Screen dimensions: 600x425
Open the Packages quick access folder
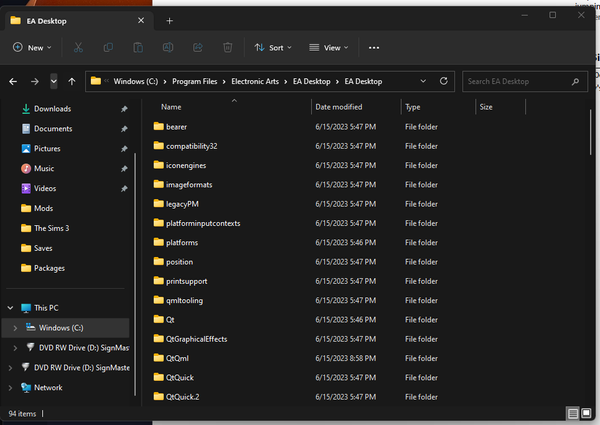(x=49, y=268)
